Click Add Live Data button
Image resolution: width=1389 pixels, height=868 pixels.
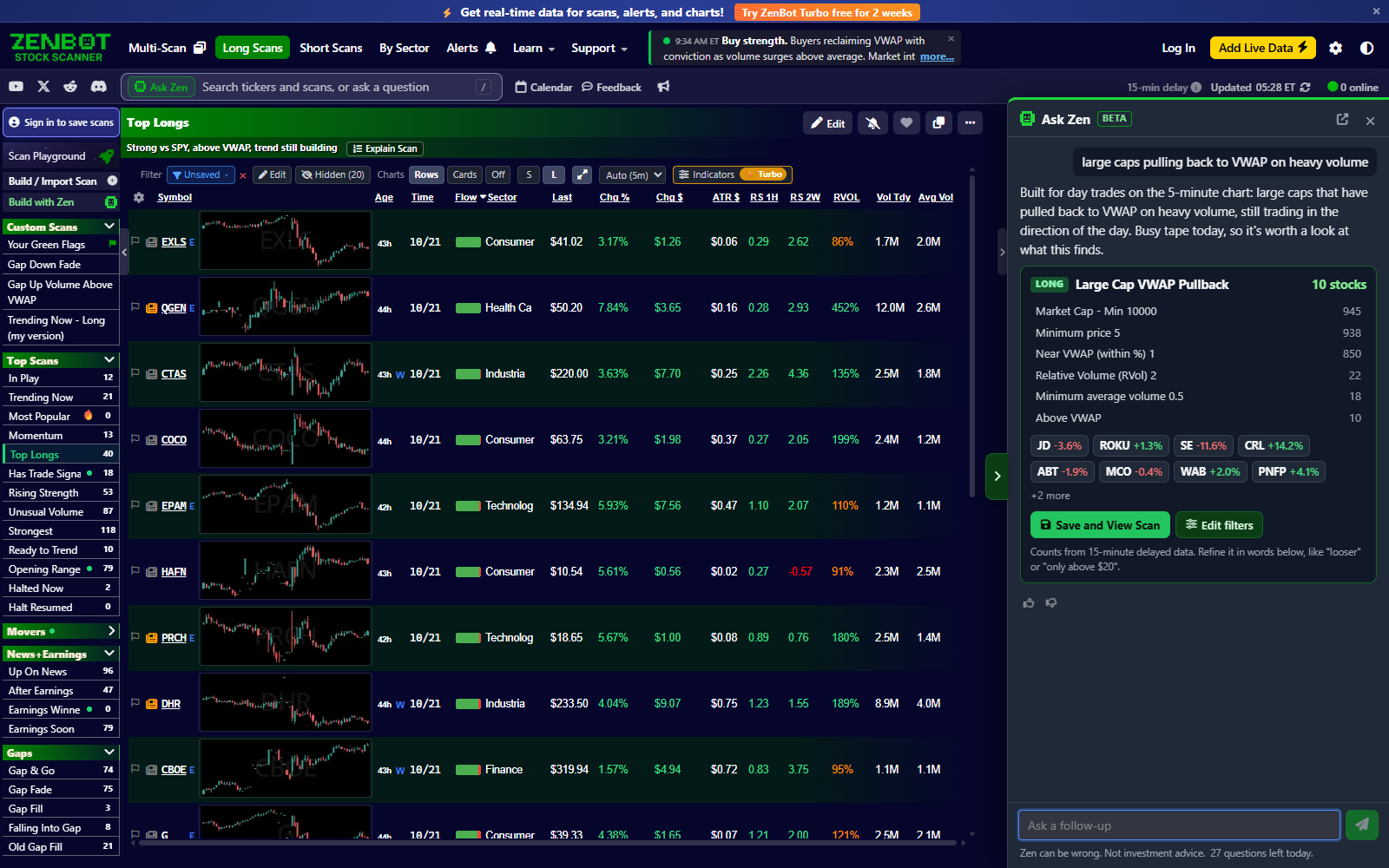tap(1263, 49)
